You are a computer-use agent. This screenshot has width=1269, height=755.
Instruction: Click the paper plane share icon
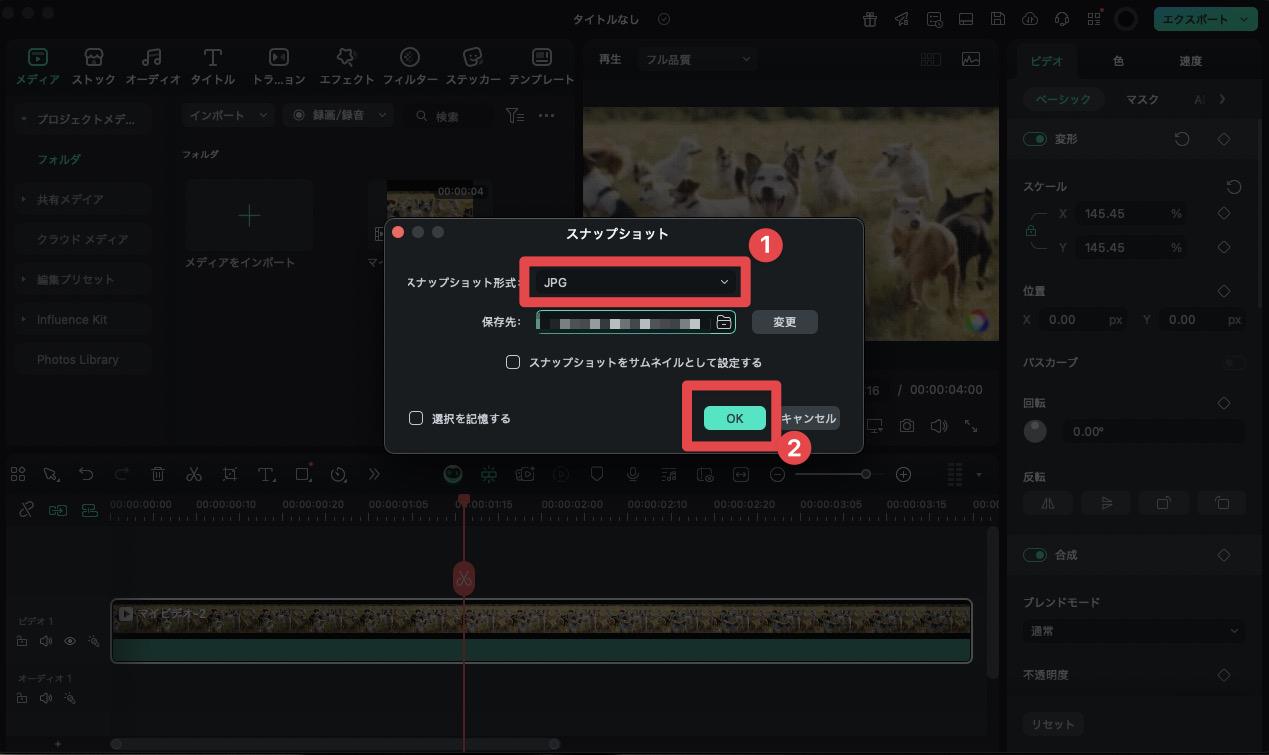pyautogui.click(x=902, y=19)
